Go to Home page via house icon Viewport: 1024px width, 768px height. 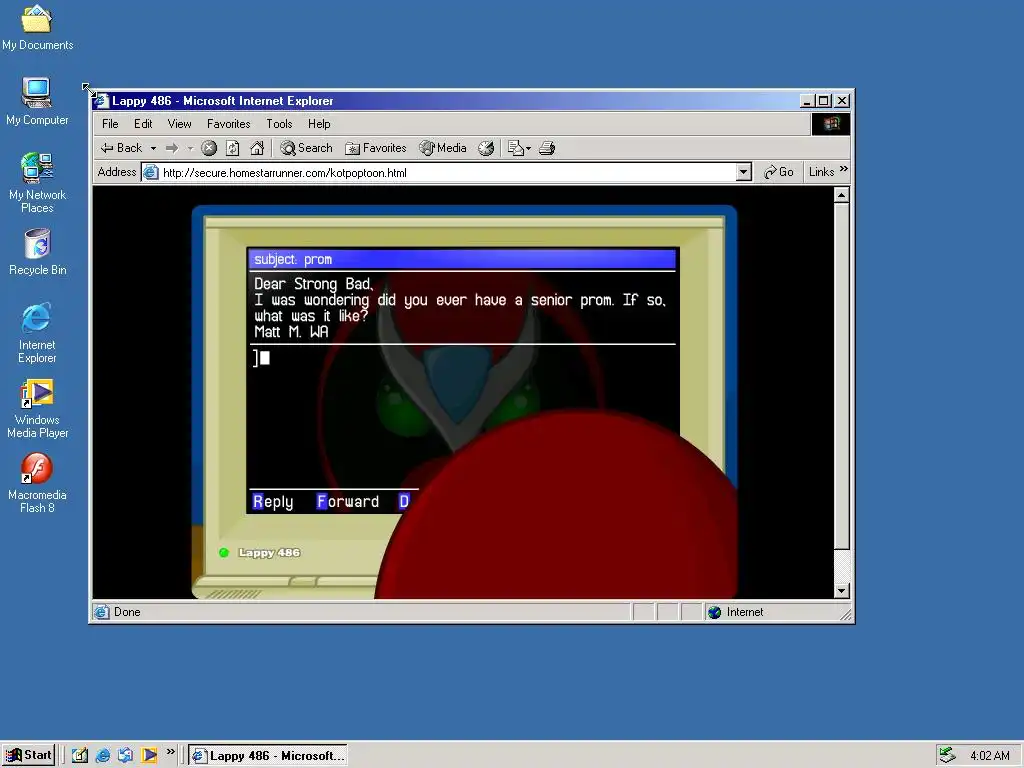[x=257, y=148]
